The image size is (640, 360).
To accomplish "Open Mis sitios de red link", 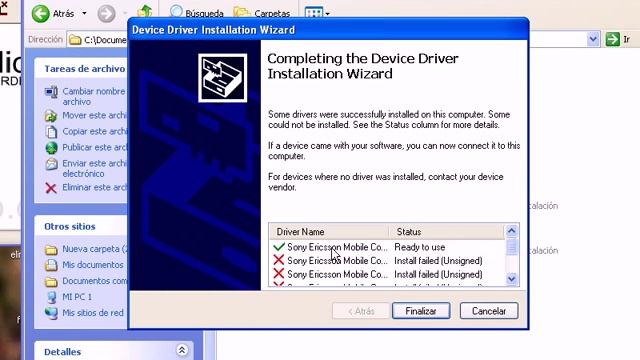I will tap(93, 313).
